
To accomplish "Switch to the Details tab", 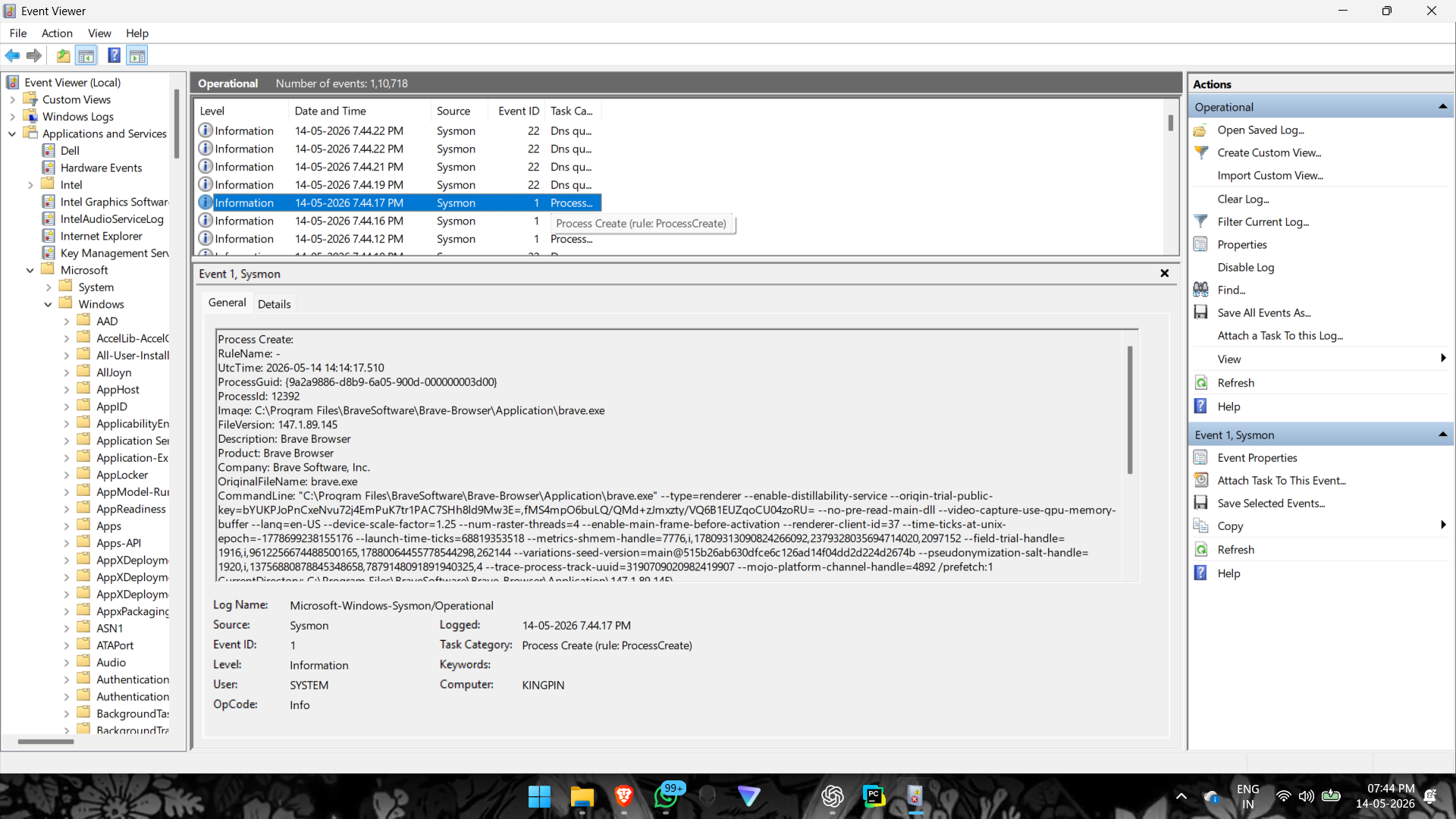I will click(274, 304).
